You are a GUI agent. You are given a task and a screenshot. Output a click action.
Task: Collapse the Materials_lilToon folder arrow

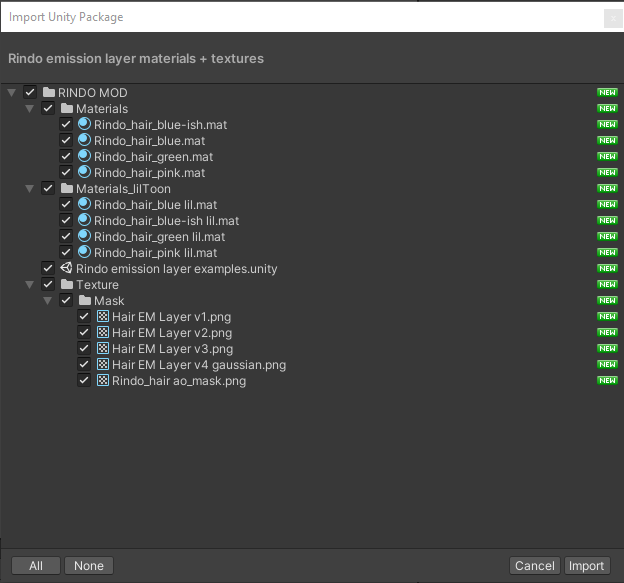(29, 189)
